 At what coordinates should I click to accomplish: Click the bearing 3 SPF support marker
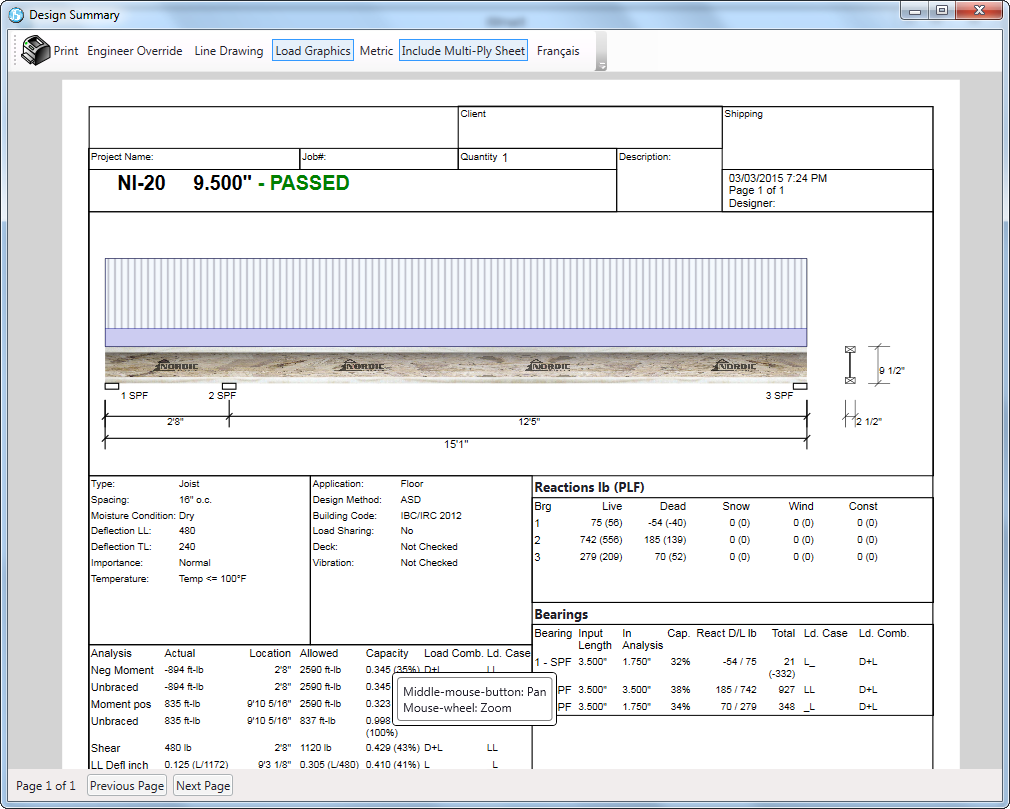pos(800,386)
